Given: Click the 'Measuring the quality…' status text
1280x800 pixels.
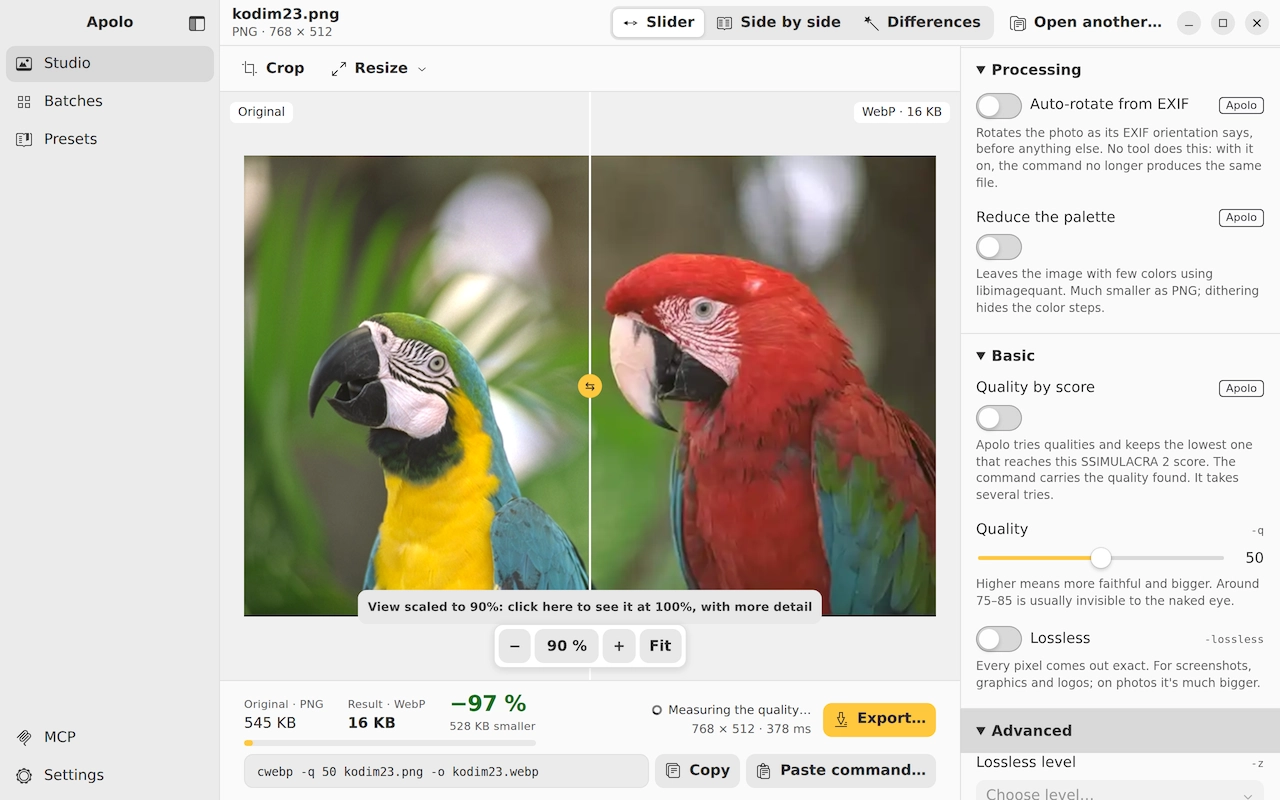Looking at the screenshot, I should [x=739, y=710].
